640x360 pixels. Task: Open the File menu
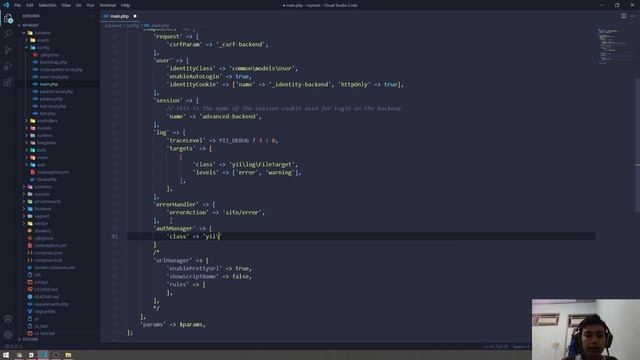click(18, 5)
